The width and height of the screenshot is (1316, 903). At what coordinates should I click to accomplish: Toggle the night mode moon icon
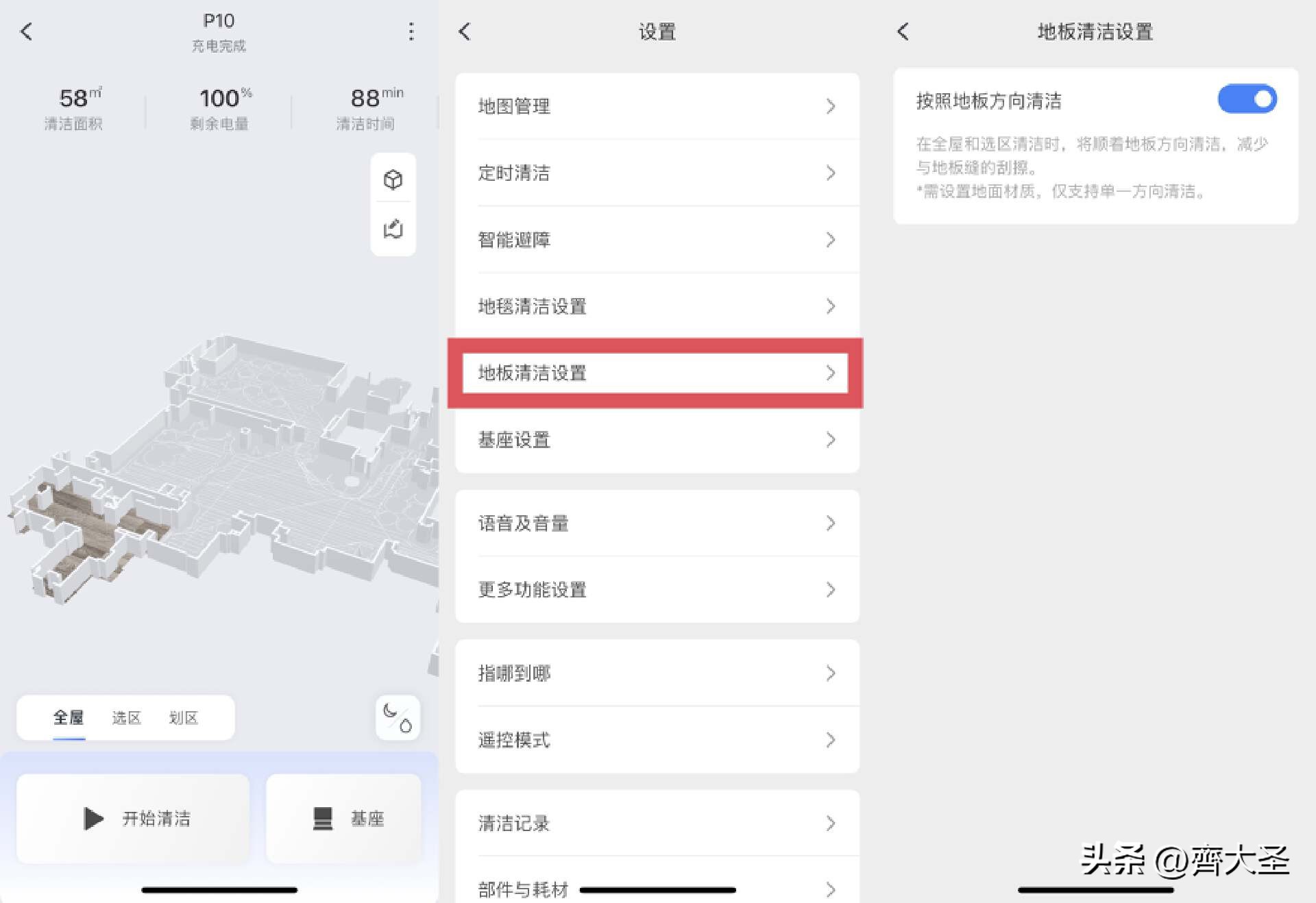(x=396, y=717)
